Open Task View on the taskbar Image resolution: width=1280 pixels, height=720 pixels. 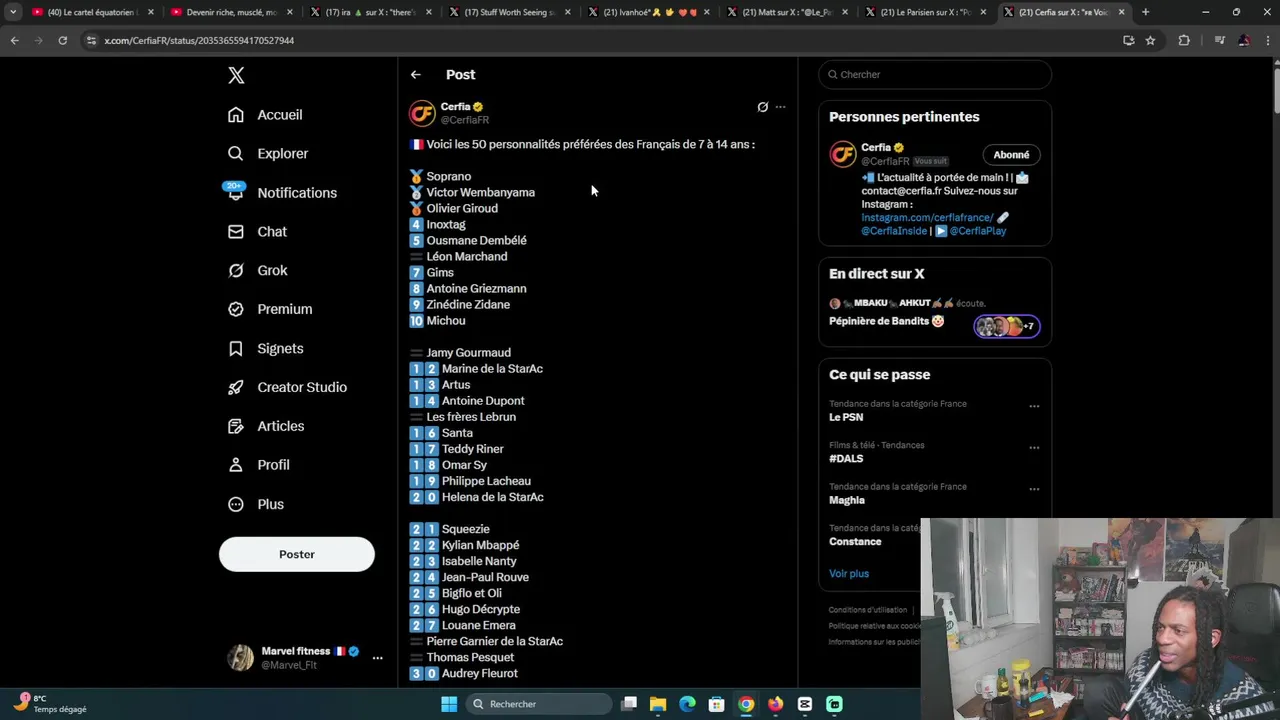tap(629, 704)
